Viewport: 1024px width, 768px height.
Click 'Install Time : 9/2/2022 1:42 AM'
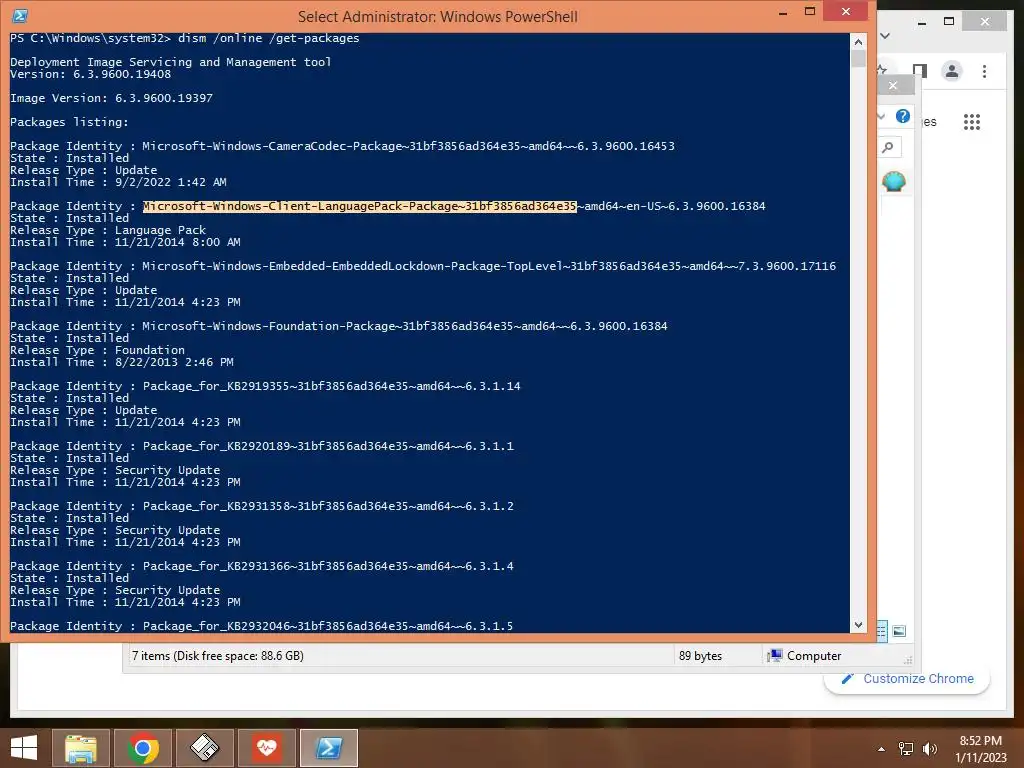[118, 182]
